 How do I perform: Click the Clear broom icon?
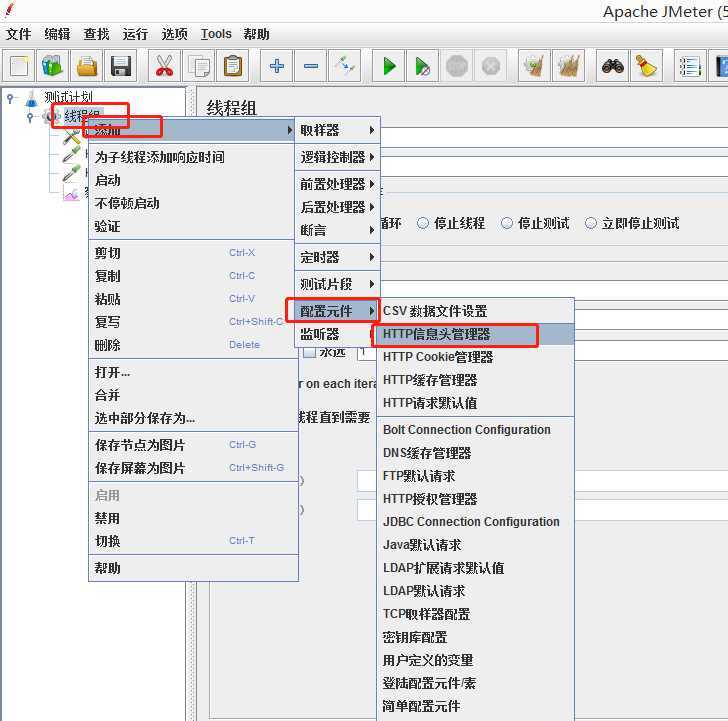pyautogui.click(x=534, y=66)
